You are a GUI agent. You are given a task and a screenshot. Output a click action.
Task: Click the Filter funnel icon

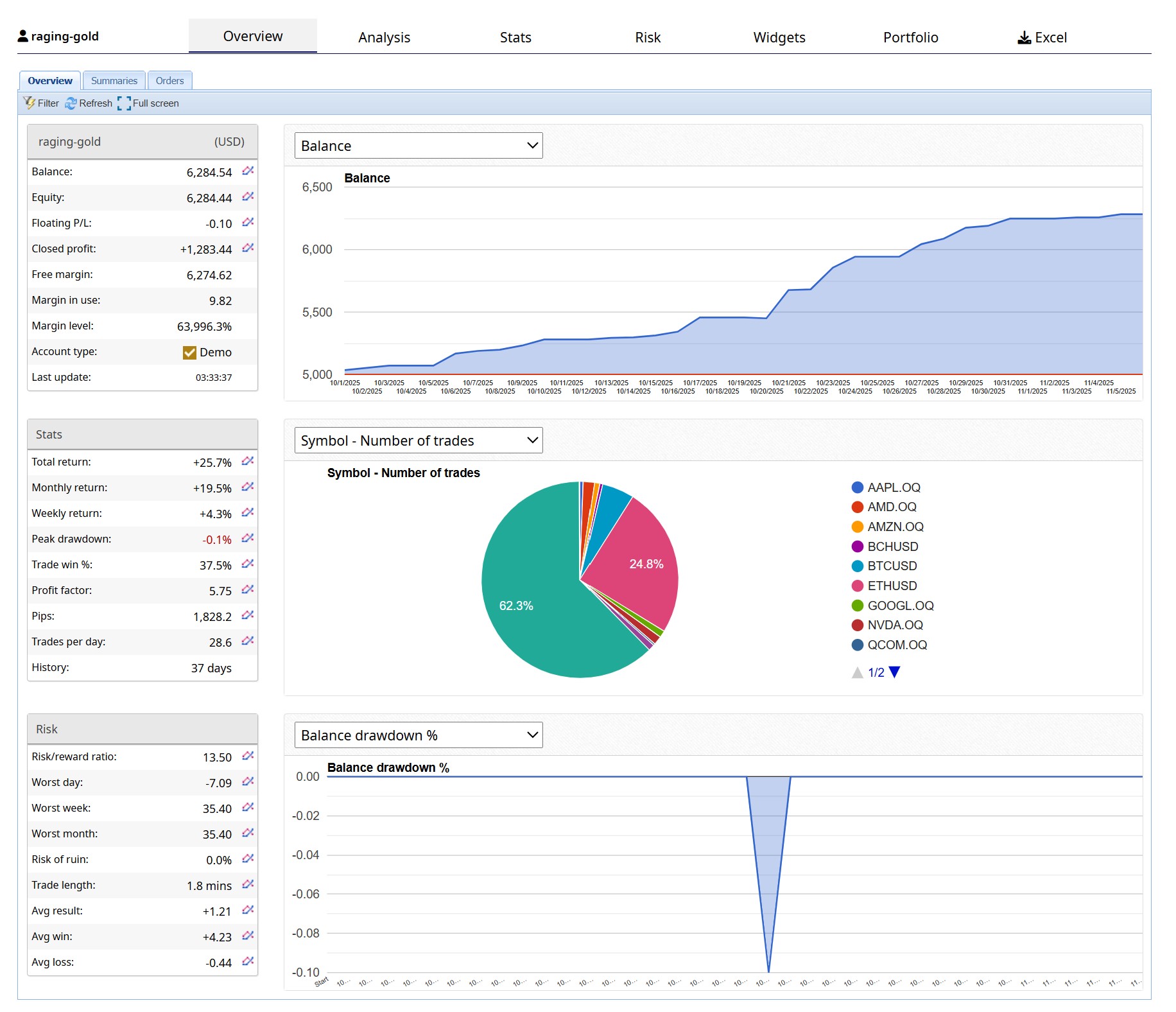(x=30, y=103)
